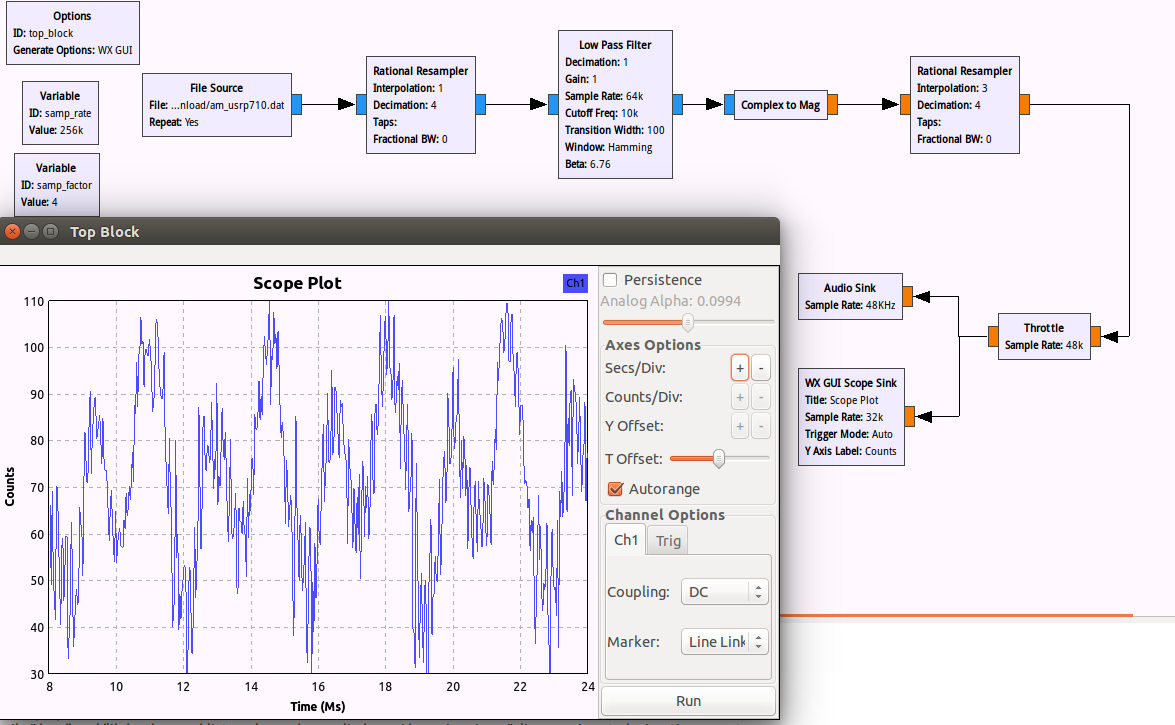
Task: Enable the Persistence checkbox
Action: [x=611, y=280]
